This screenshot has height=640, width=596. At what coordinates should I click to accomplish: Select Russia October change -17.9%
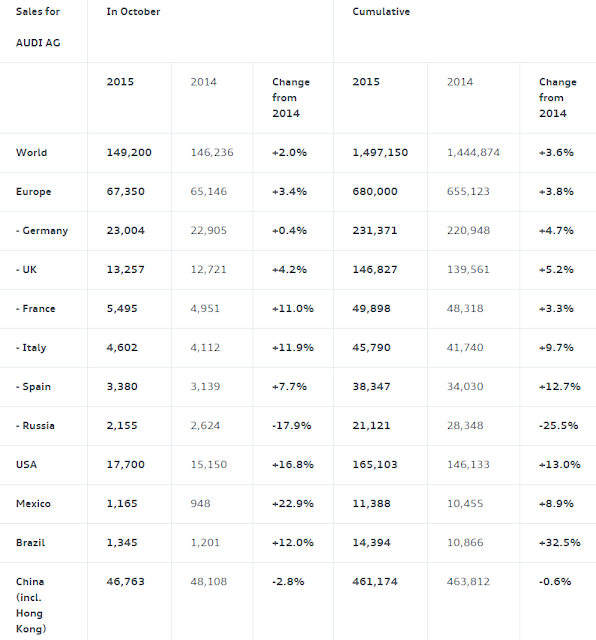pyautogui.click(x=291, y=426)
